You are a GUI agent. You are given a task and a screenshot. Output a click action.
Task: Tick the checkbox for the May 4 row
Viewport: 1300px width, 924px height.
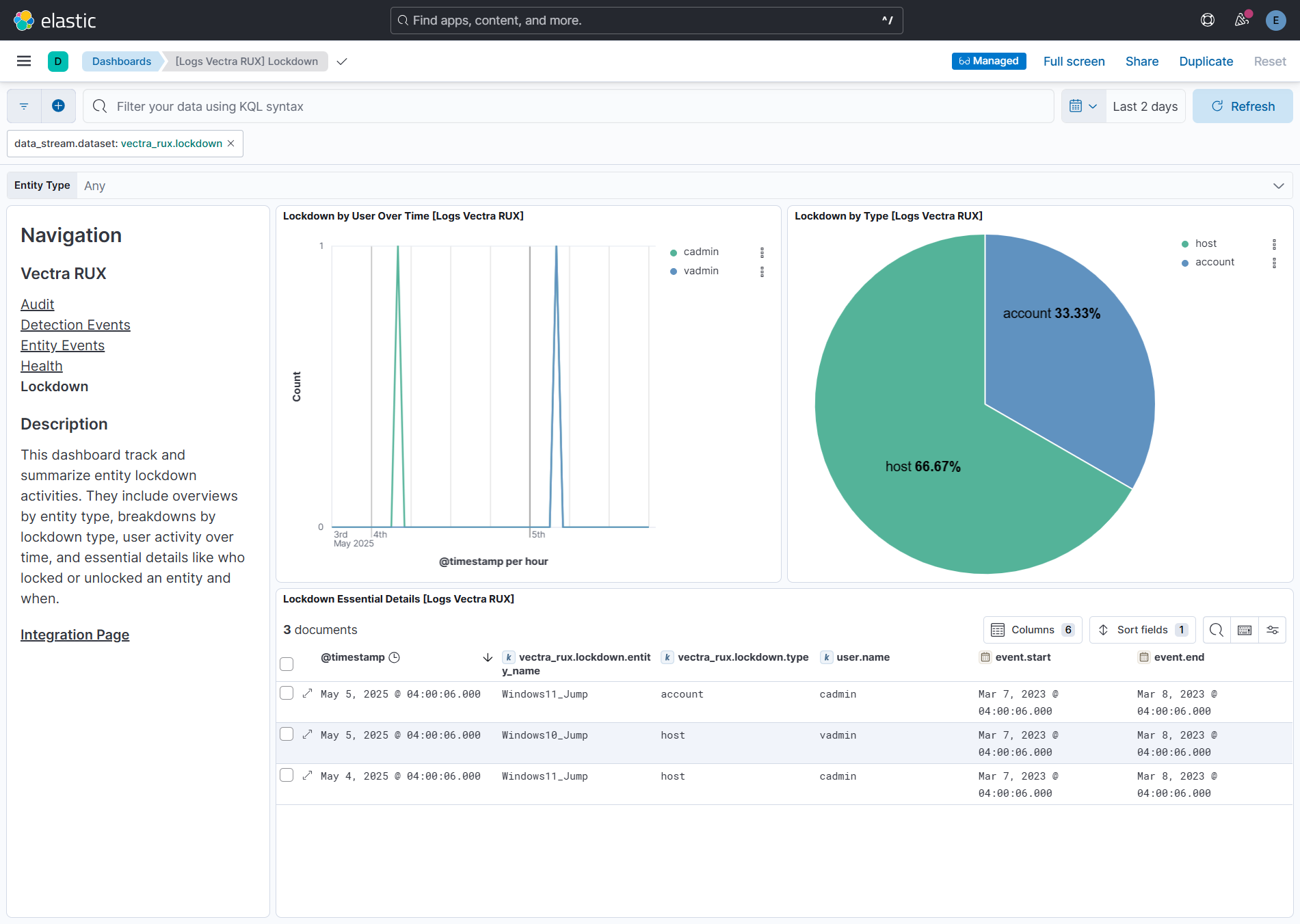287,775
